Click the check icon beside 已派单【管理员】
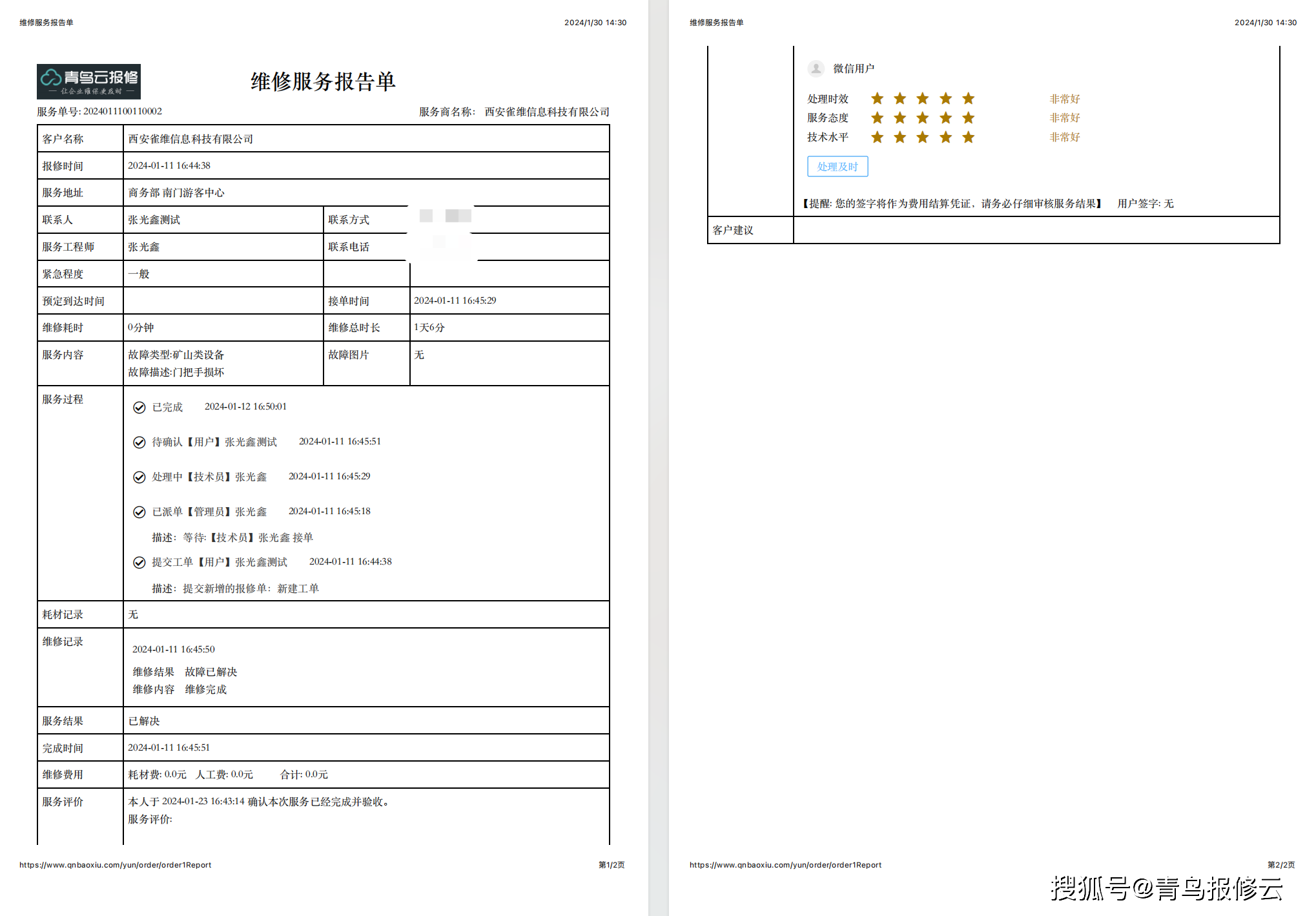This screenshot has width=1316, height=916. (x=139, y=512)
